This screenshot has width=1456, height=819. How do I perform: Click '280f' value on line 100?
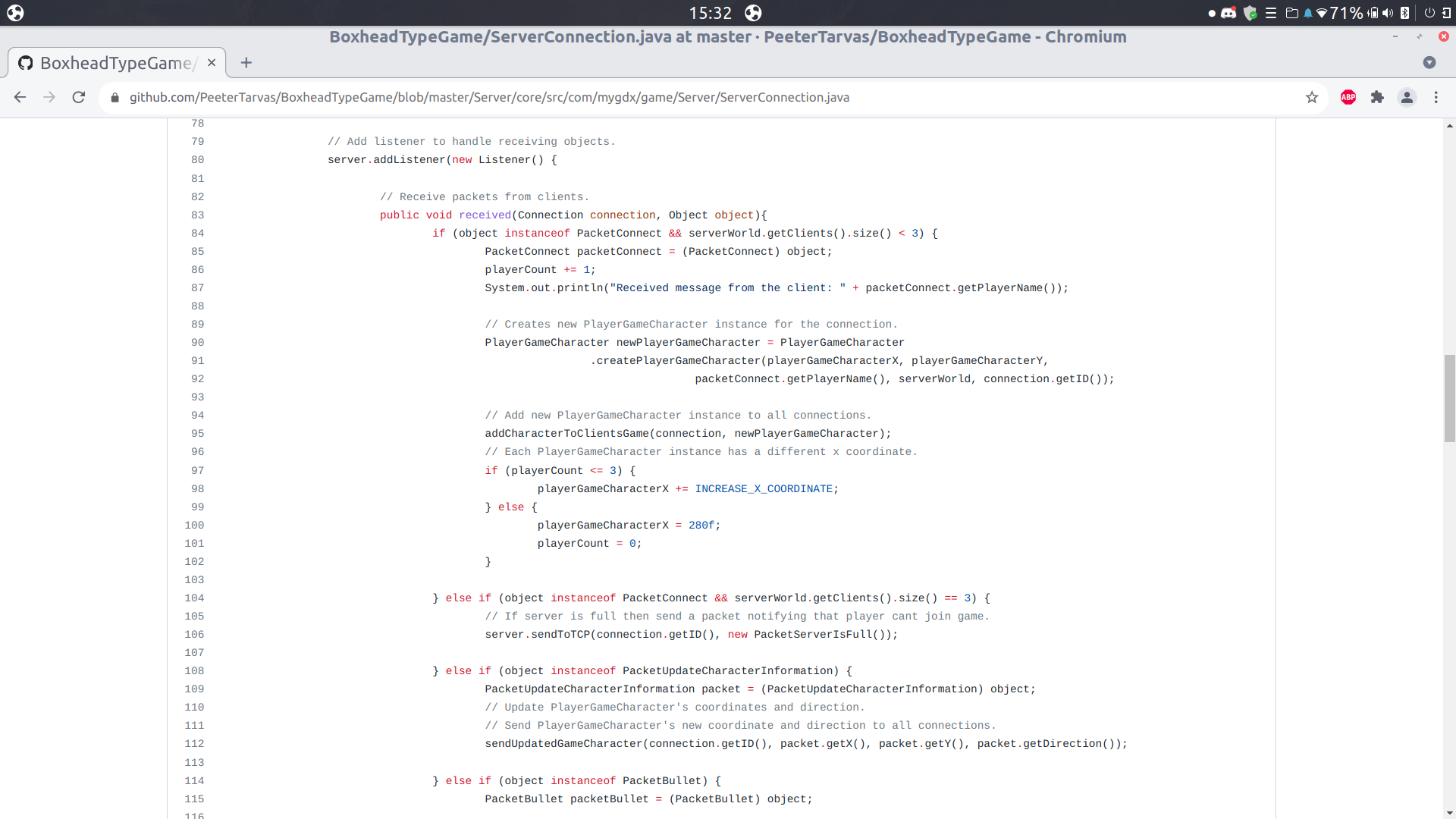coord(701,526)
